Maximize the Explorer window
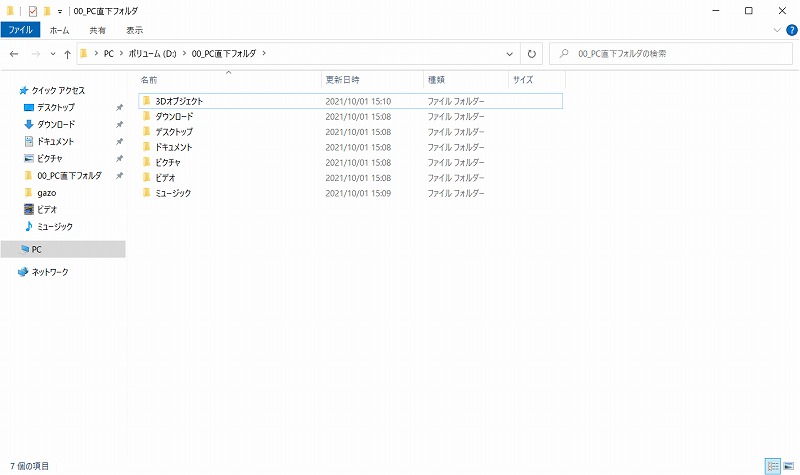800x475 pixels. click(748, 11)
